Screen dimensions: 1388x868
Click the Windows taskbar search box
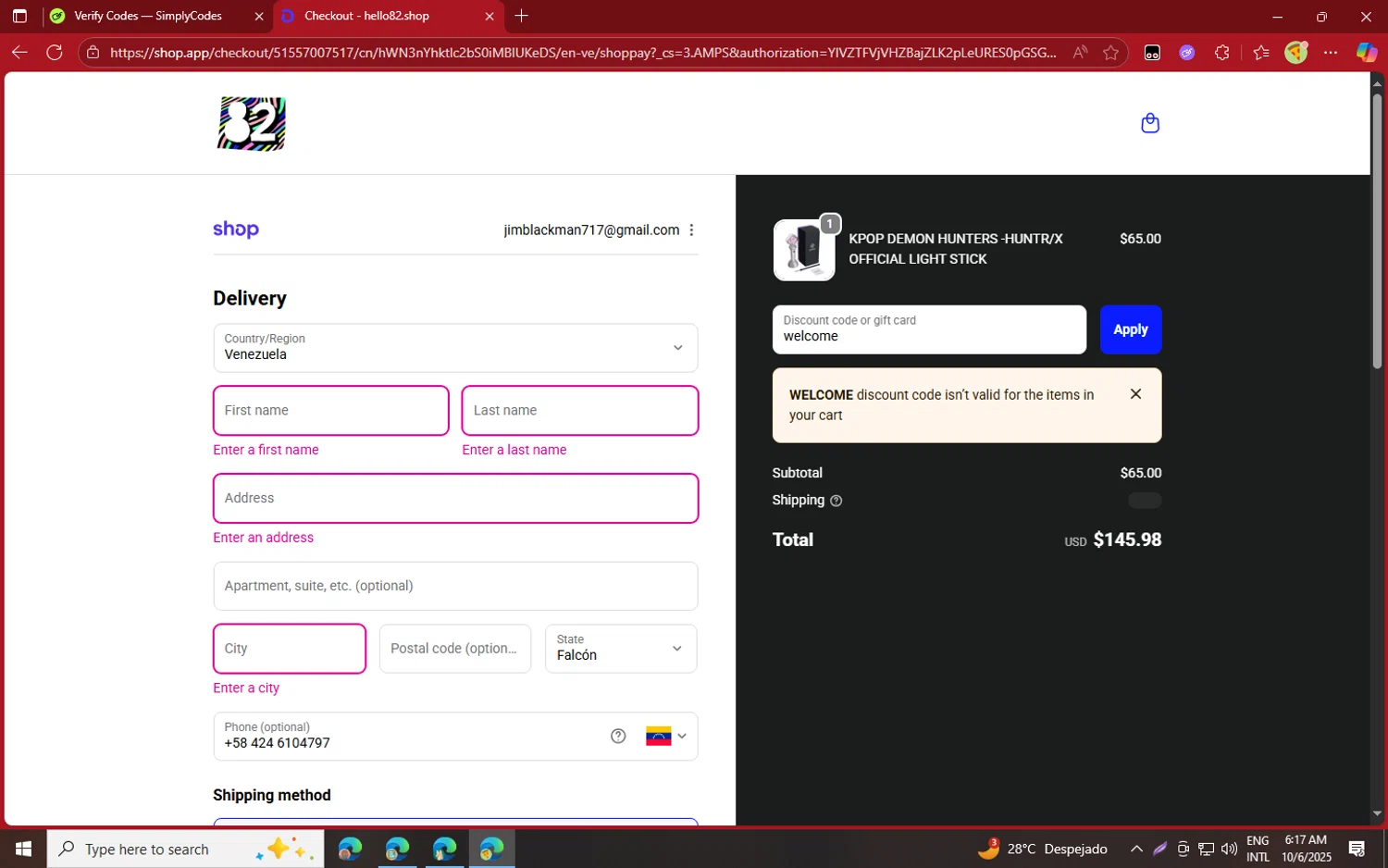[185, 849]
